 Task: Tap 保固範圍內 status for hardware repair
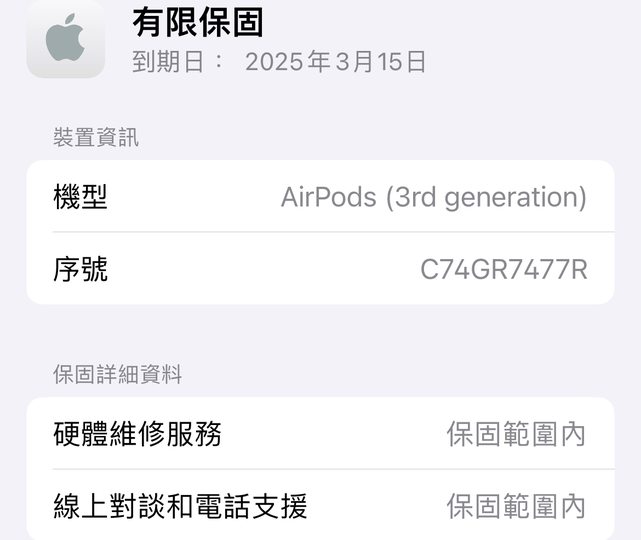pyautogui.click(x=516, y=434)
